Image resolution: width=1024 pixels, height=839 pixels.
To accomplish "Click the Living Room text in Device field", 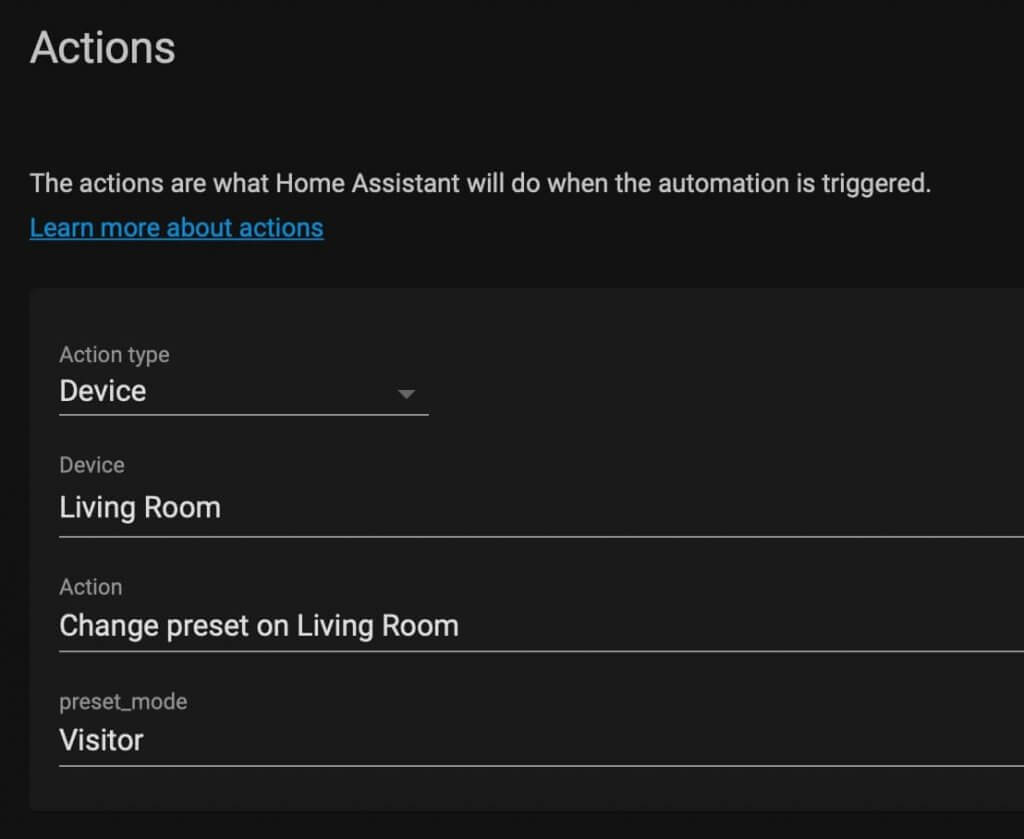I will (140, 507).
